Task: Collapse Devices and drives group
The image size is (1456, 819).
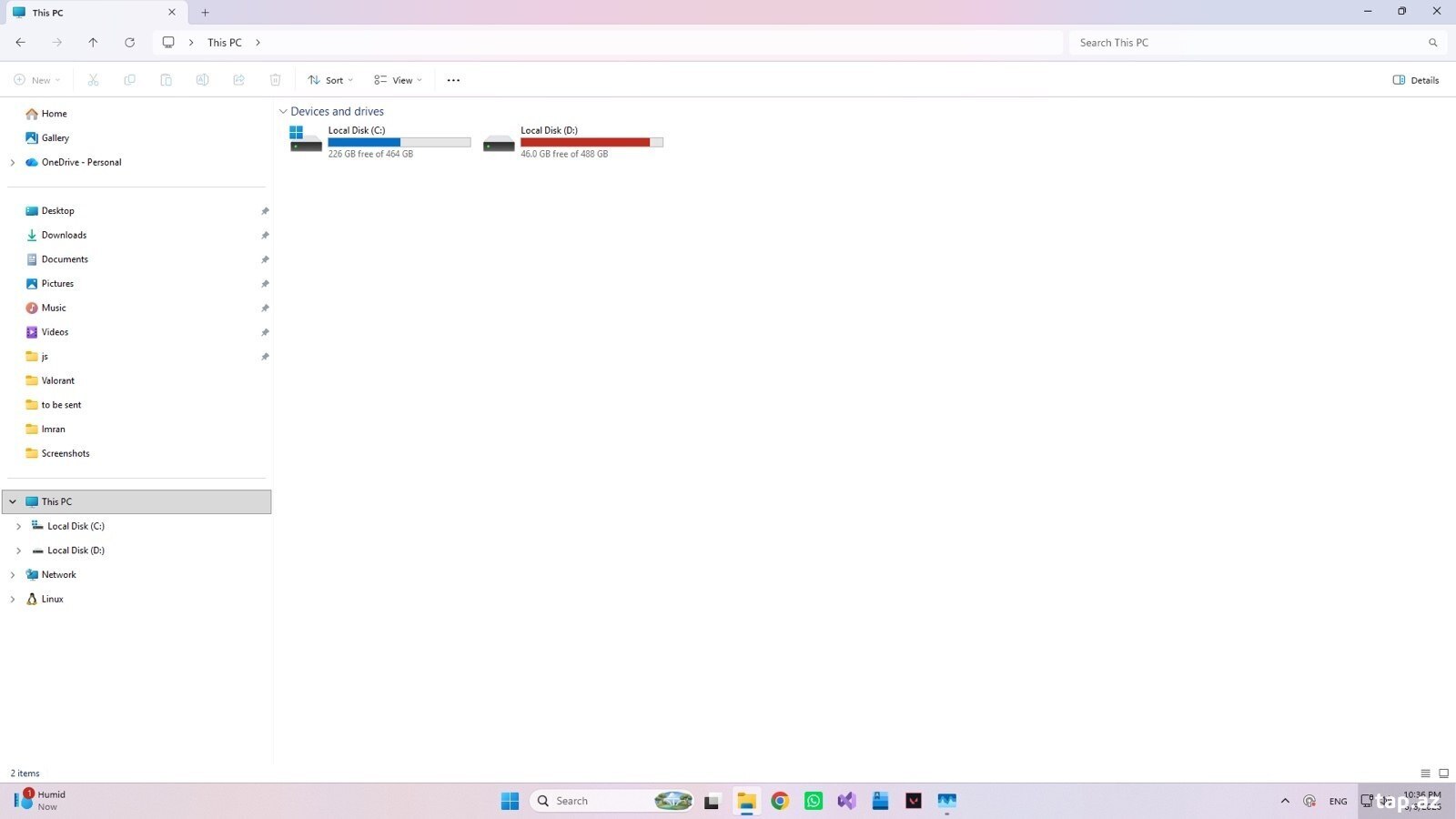Action: 283,112
